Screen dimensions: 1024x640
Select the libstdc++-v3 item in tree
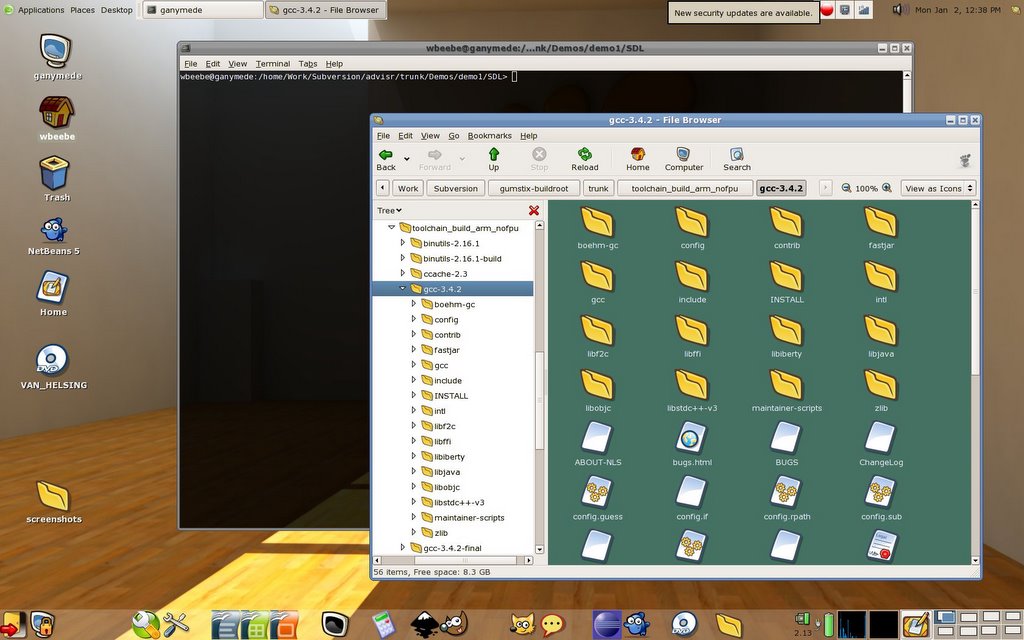(x=459, y=502)
